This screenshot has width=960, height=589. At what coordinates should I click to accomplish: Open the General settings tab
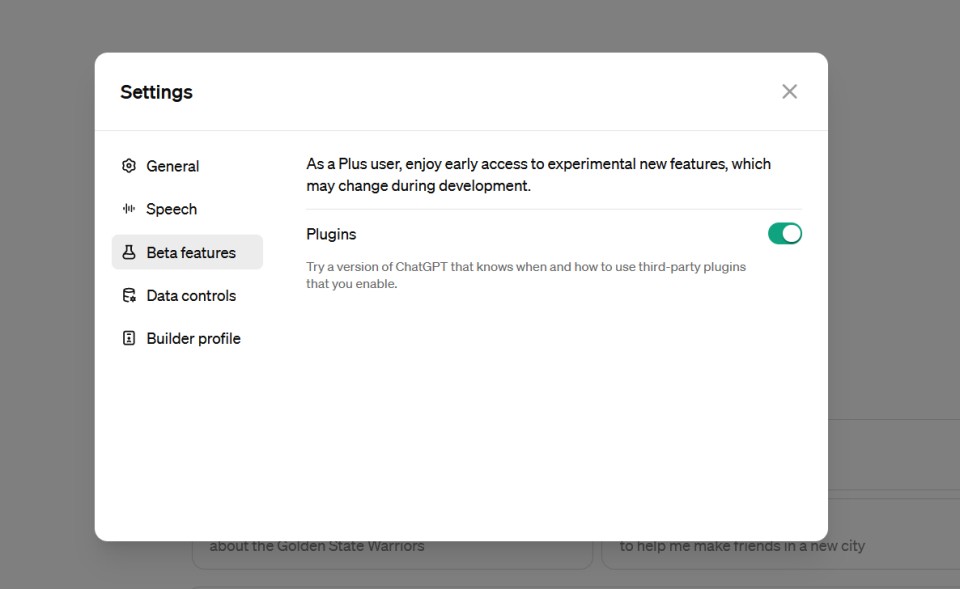coord(173,166)
